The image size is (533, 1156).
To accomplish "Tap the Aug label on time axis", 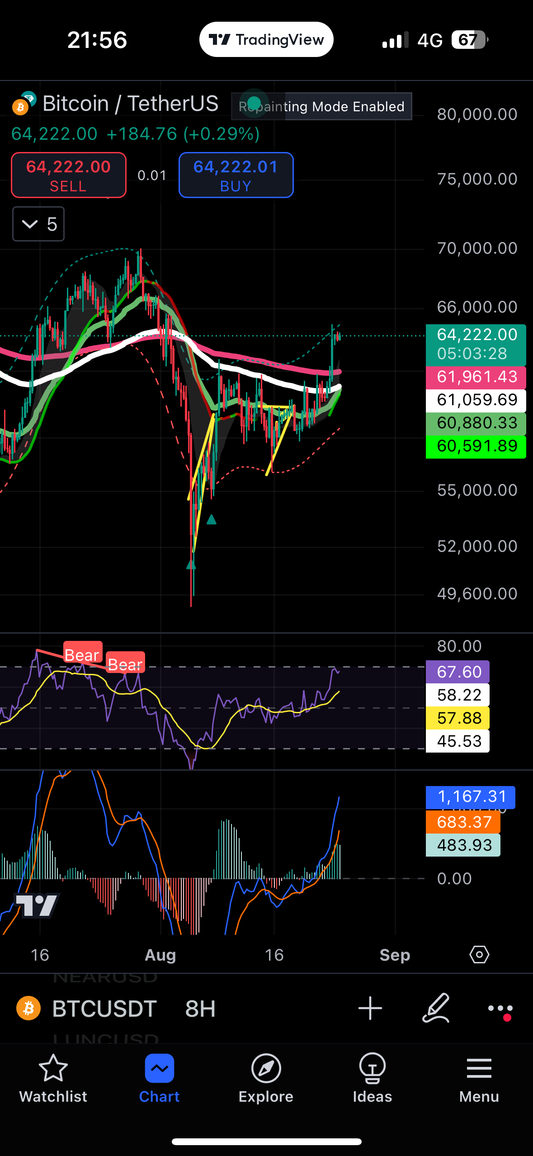I will coord(161,955).
